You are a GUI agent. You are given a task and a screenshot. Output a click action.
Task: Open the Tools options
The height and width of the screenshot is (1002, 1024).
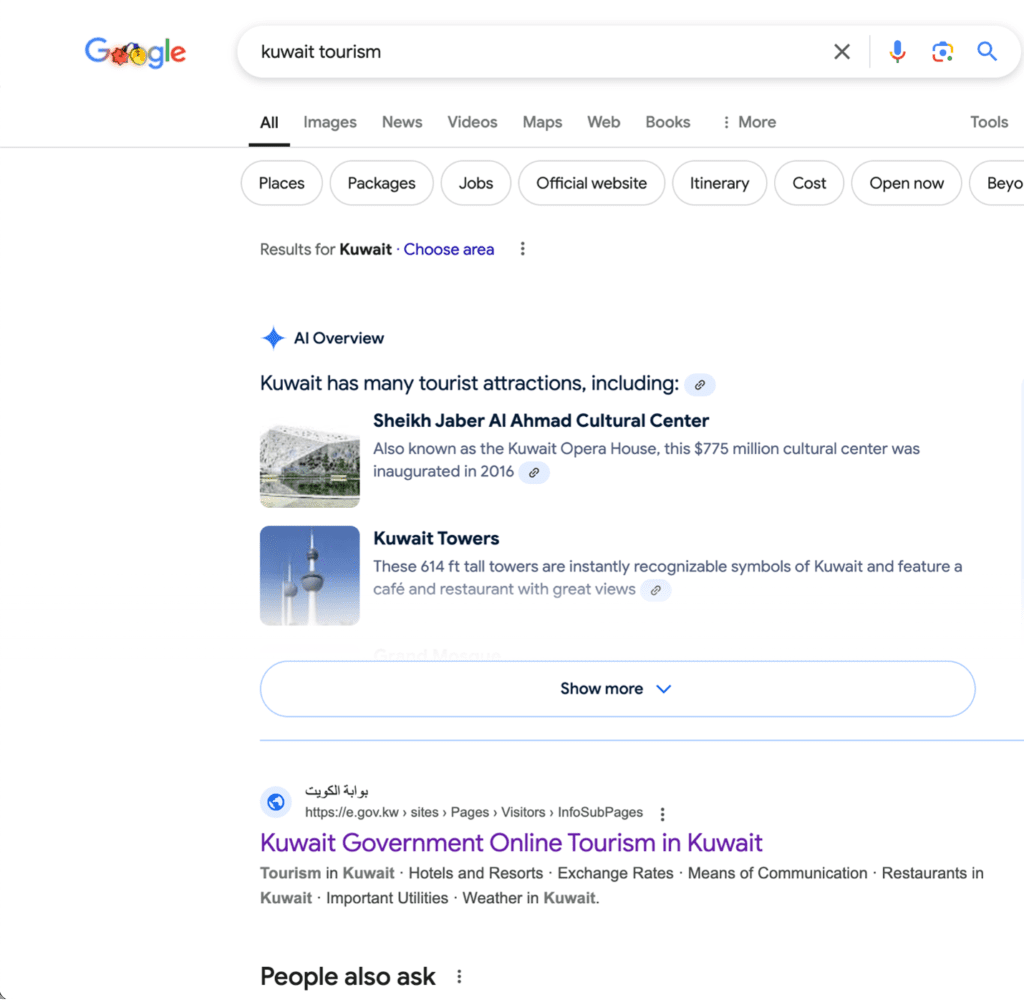click(989, 122)
